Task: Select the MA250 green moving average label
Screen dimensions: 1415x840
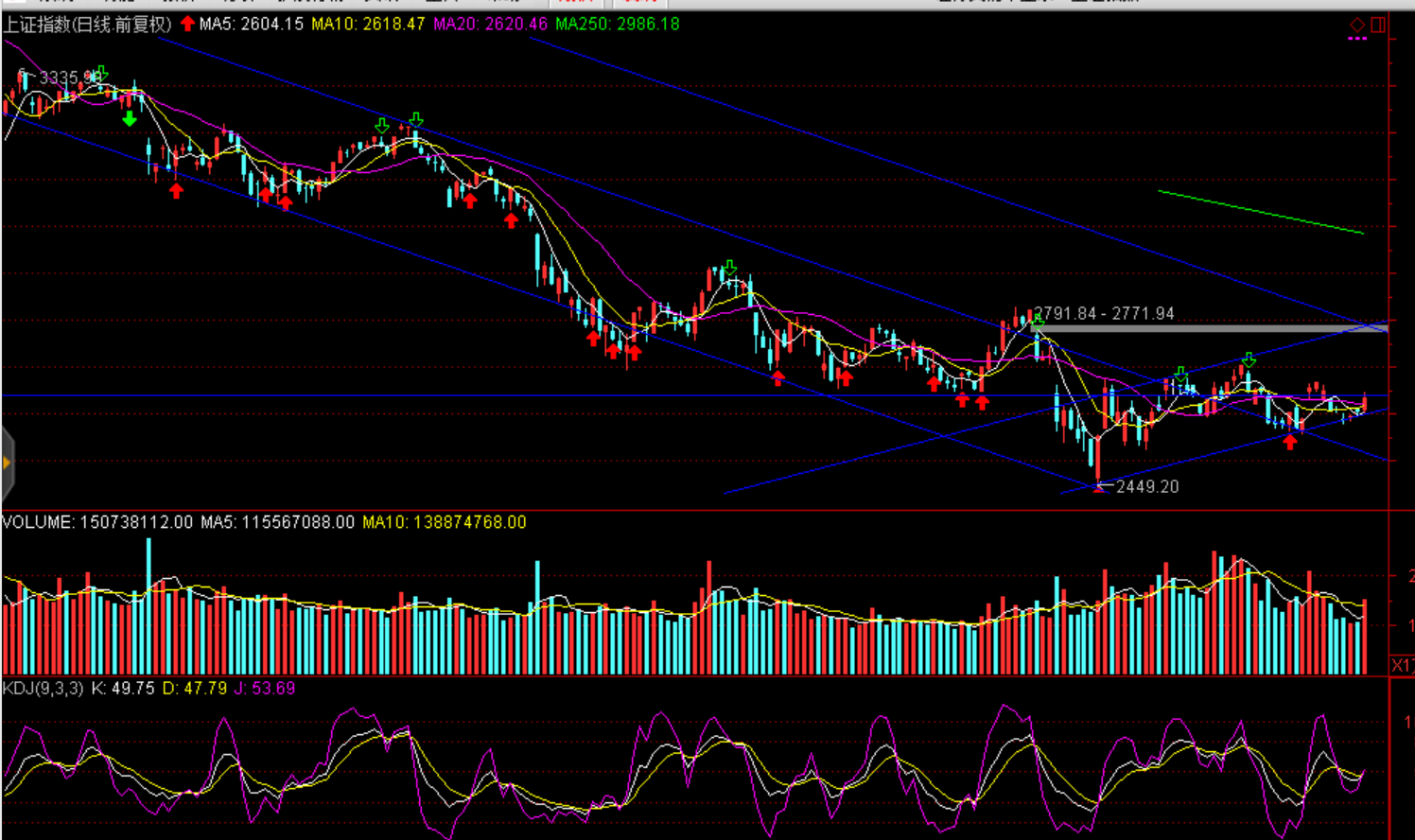Action: click(617, 24)
